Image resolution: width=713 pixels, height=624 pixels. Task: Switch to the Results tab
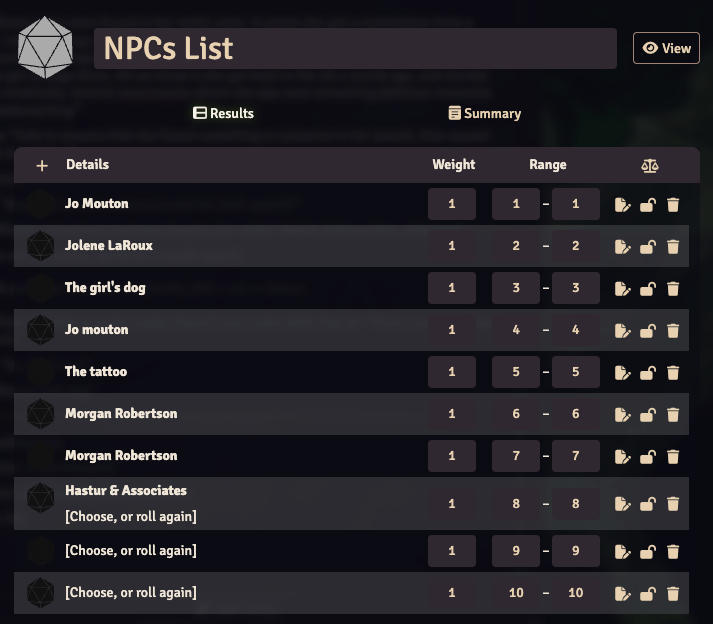click(x=223, y=113)
